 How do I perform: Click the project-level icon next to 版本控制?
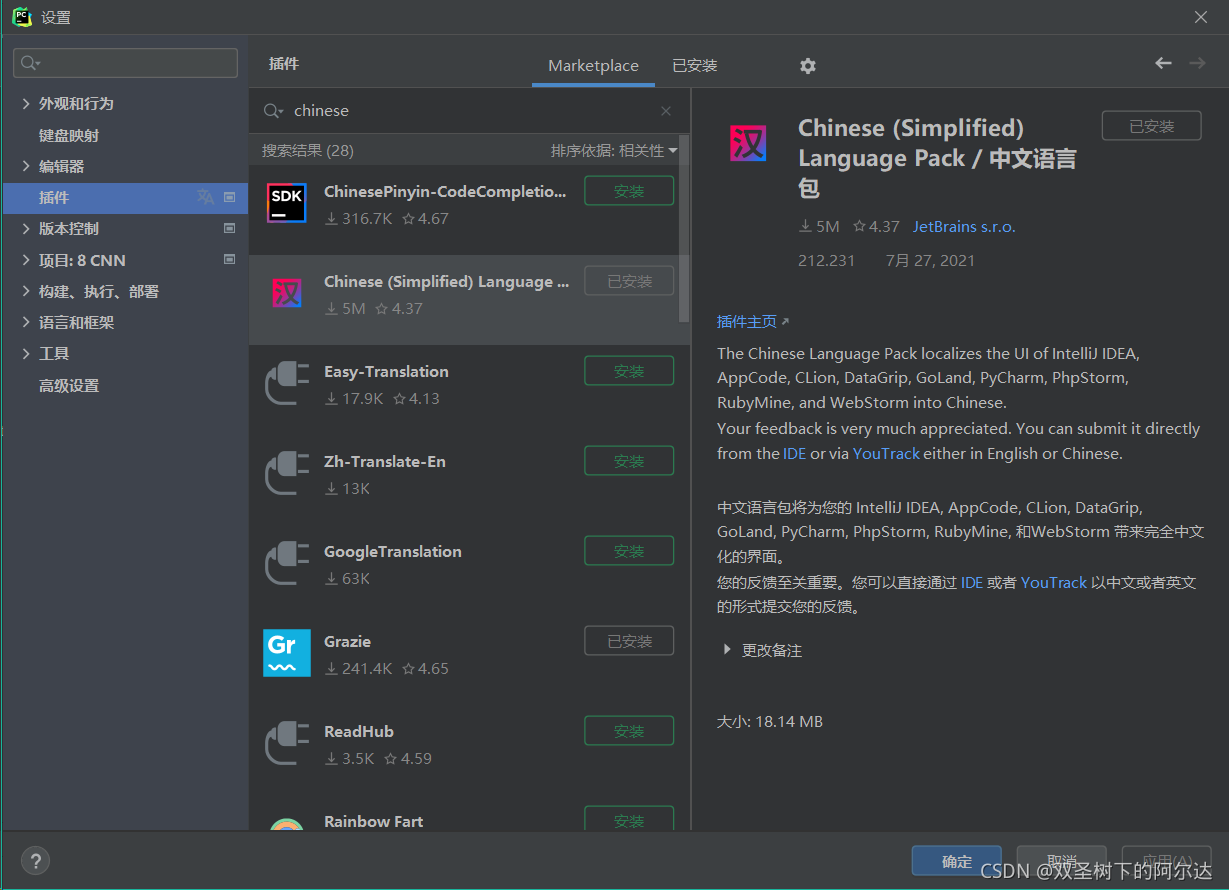coord(229,228)
